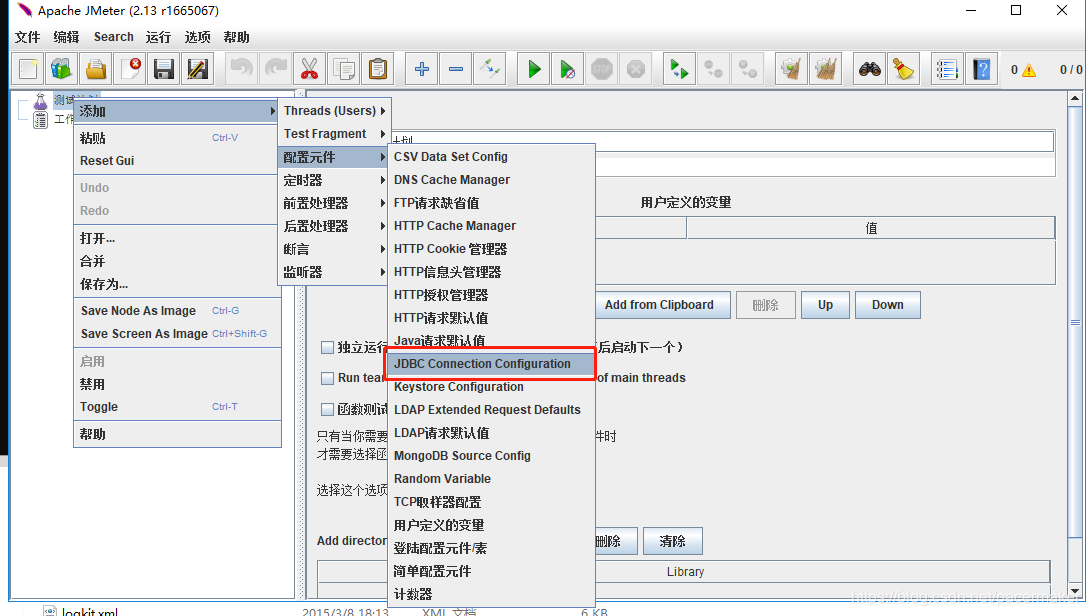Screen dimensions: 1091x616
Task: Select JDBC Connection Configuration
Action: (491, 363)
